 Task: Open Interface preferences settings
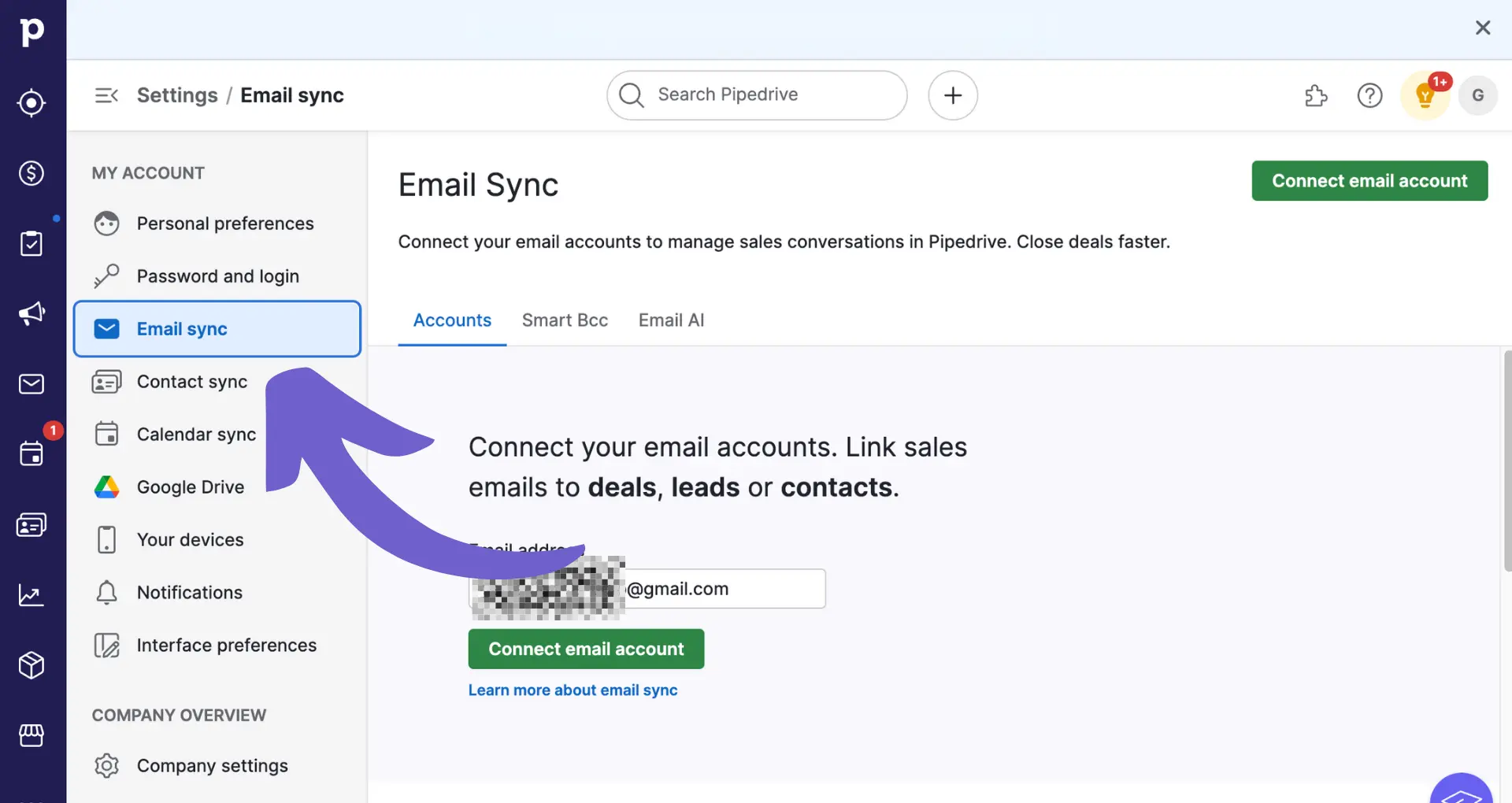pos(217,646)
